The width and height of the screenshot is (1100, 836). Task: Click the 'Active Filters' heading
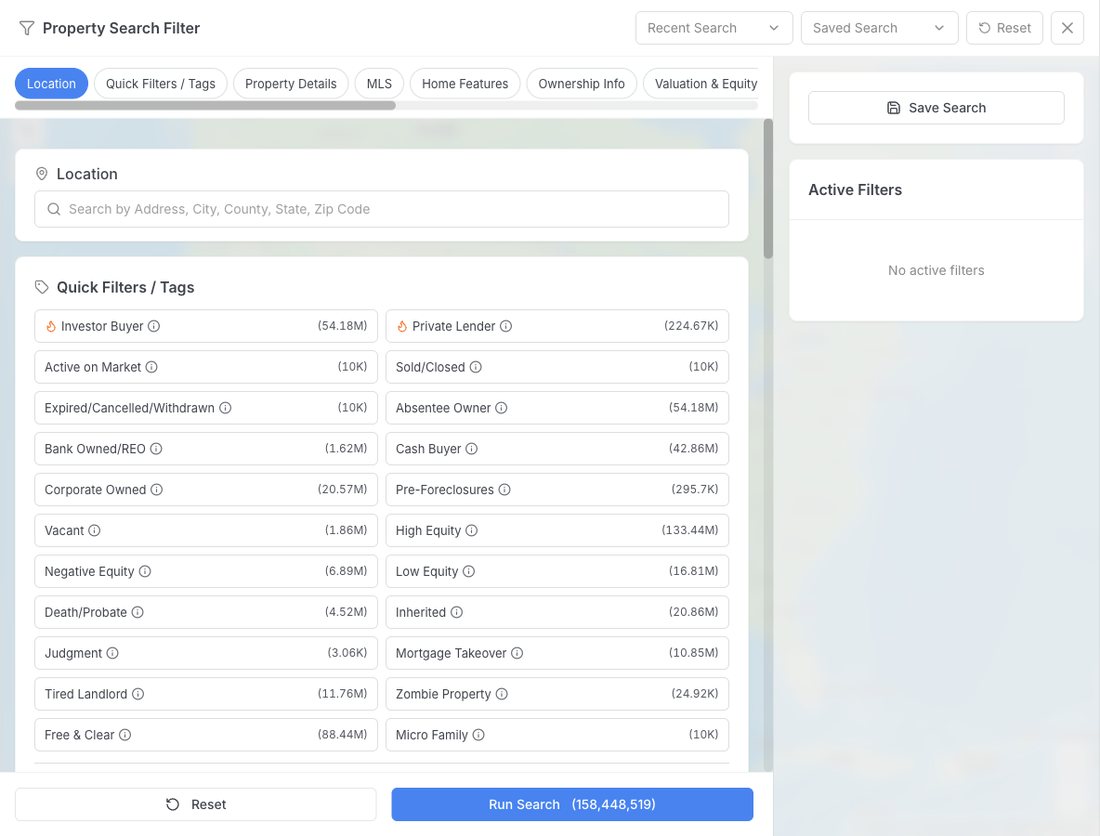[854, 189]
